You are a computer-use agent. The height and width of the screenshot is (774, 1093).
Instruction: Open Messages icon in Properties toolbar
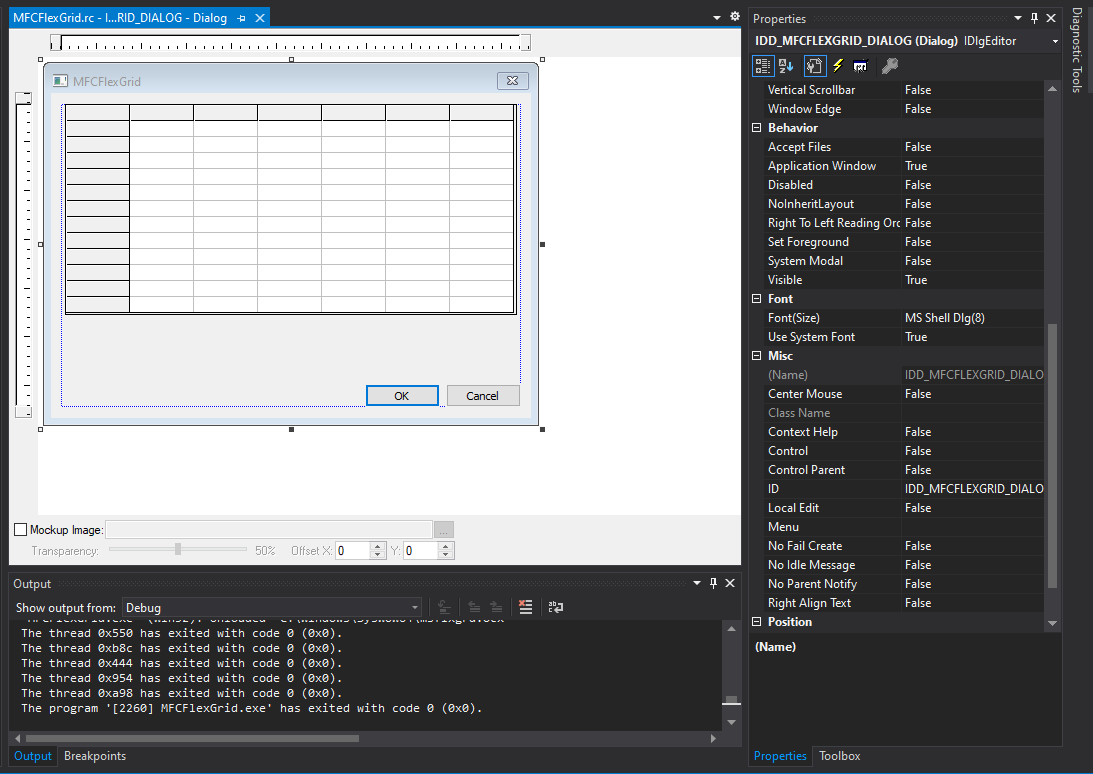click(x=860, y=66)
